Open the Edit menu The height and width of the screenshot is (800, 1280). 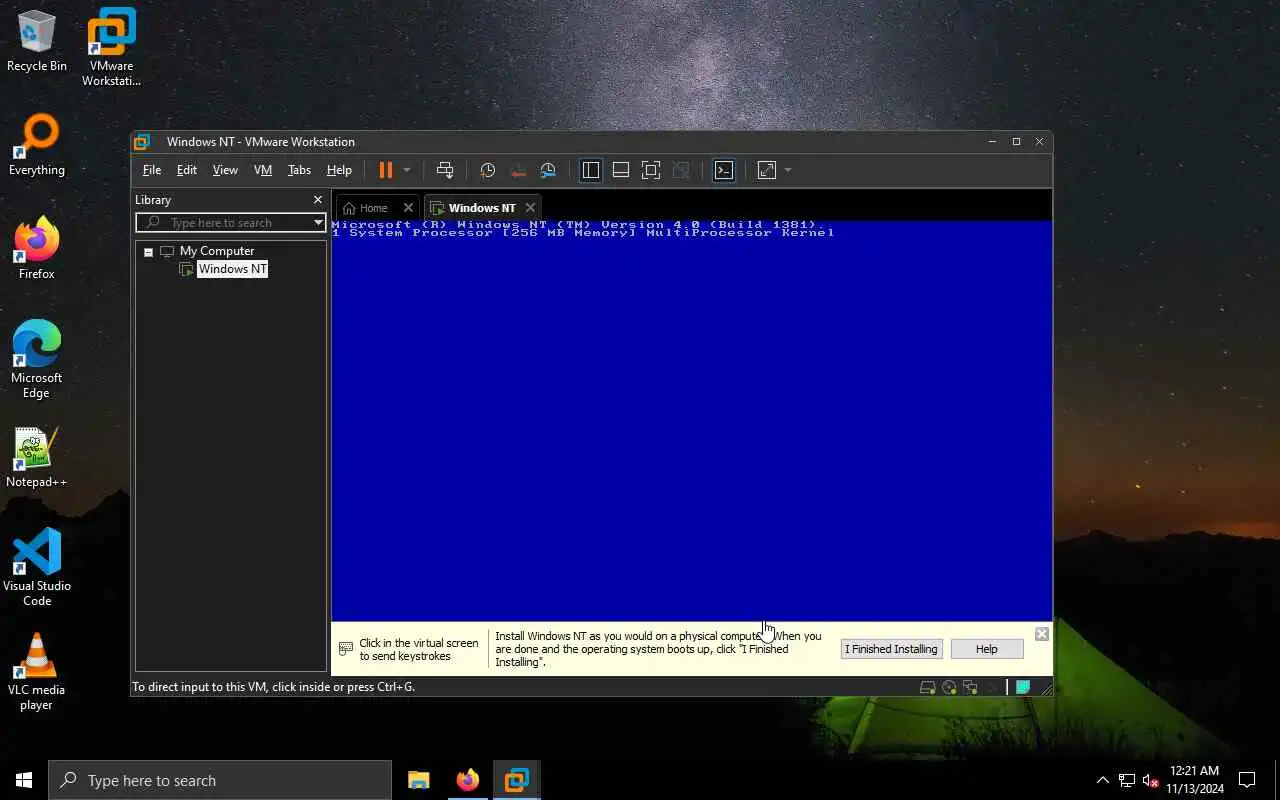187,170
